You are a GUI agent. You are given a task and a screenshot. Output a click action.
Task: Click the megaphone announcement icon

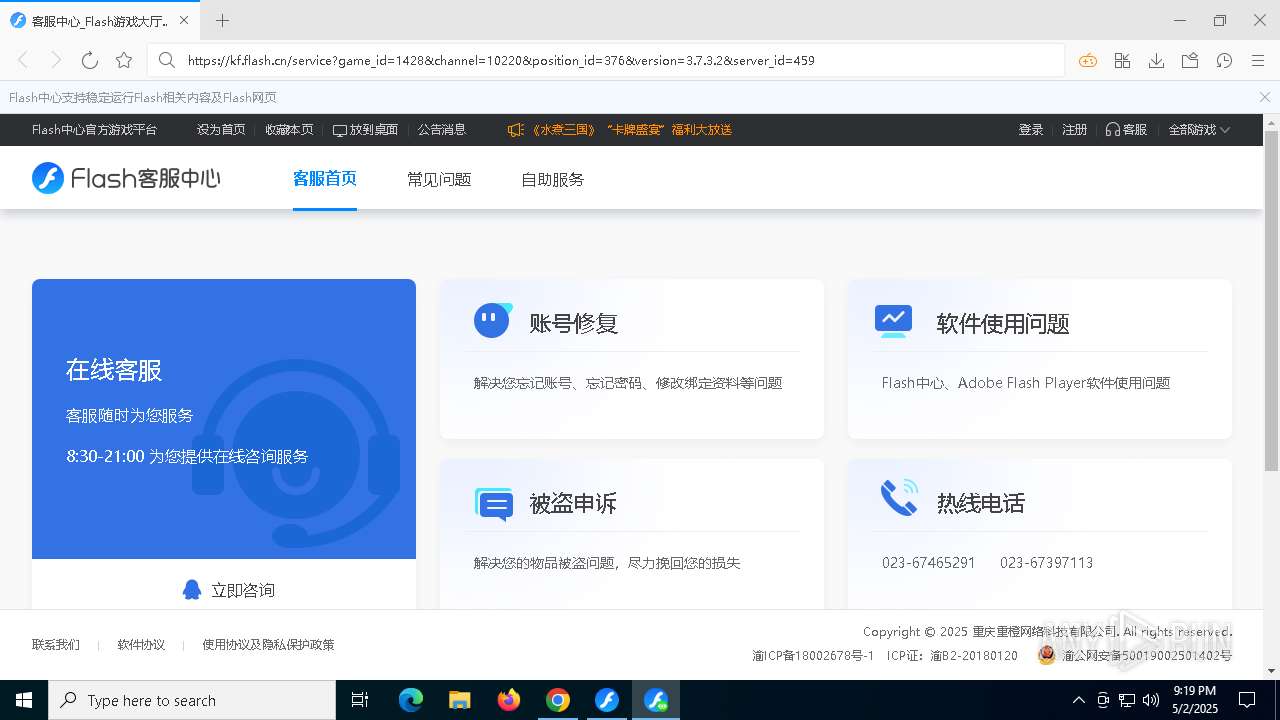[x=516, y=130]
